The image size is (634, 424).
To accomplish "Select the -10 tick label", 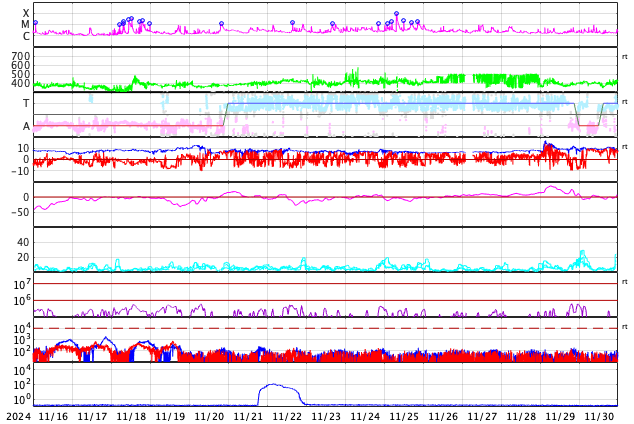I will [x=21, y=171].
